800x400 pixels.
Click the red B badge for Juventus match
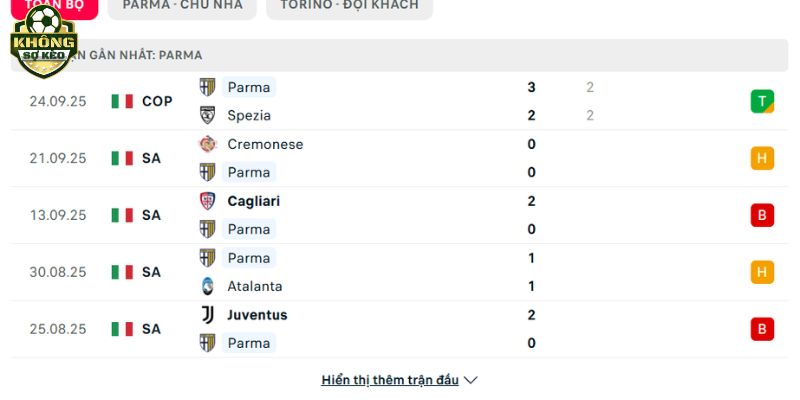[762, 329]
